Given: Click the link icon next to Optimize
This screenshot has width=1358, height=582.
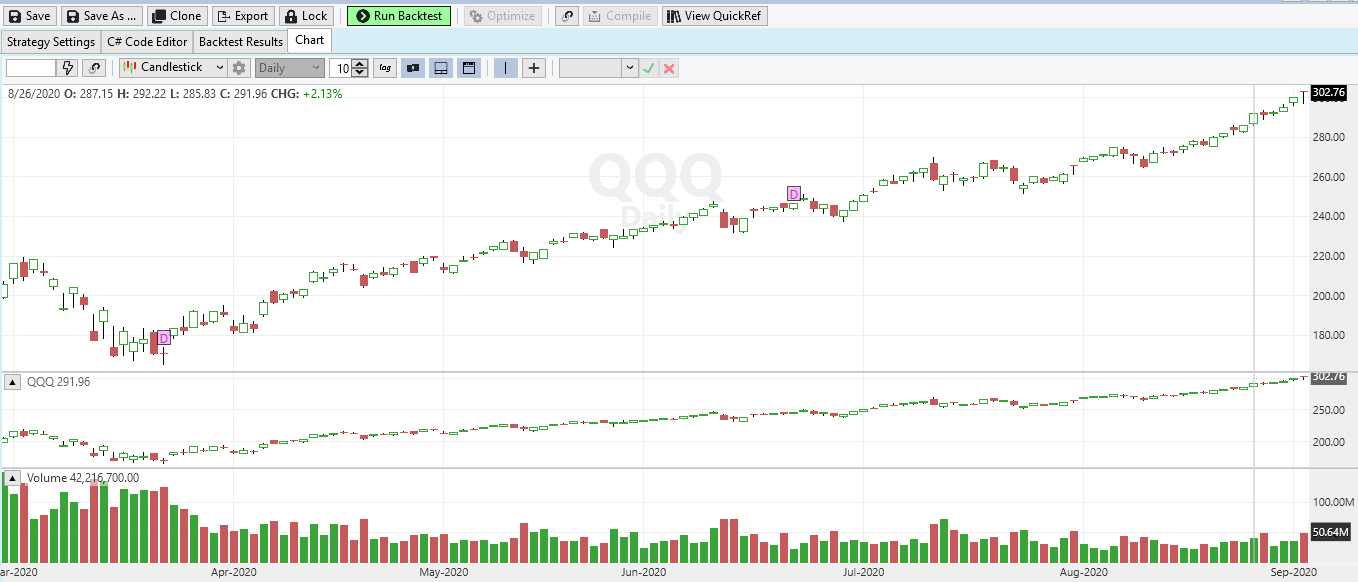Looking at the screenshot, I should [567, 16].
